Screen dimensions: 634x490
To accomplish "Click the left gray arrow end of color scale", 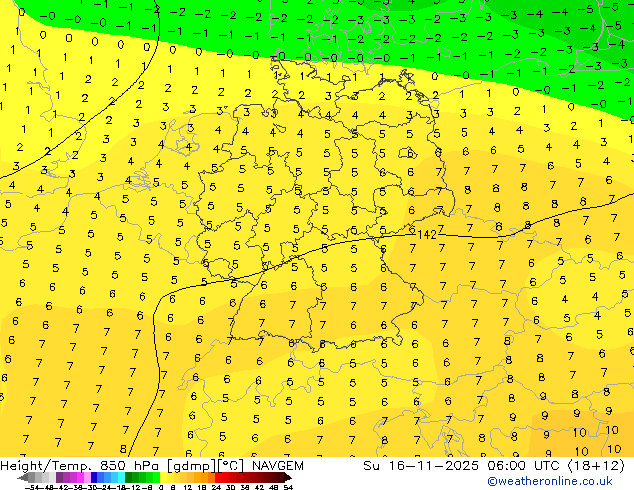I will [23, 478].
